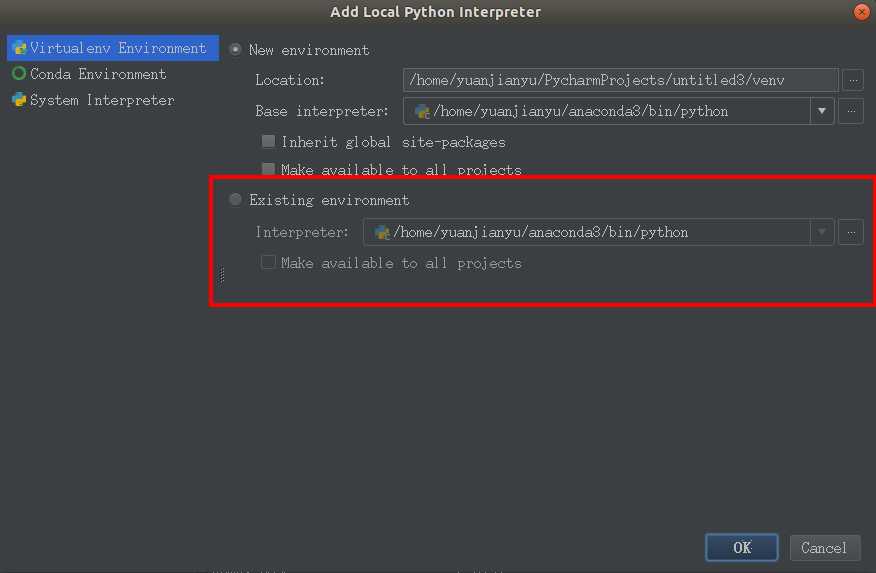876x573 pixels.
Task: Click the System Interpreter python icon
Action: 19,100
